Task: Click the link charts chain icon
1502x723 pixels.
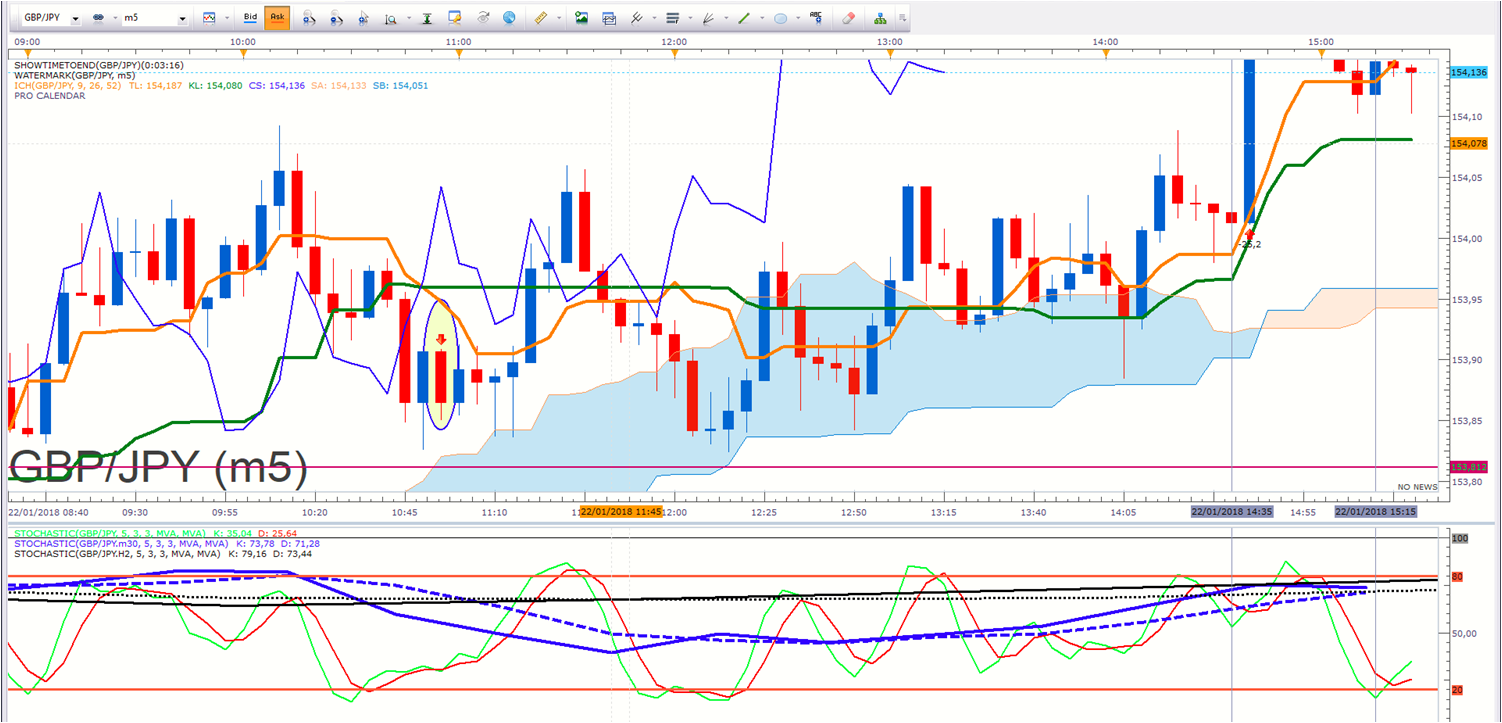Action: 98,18
